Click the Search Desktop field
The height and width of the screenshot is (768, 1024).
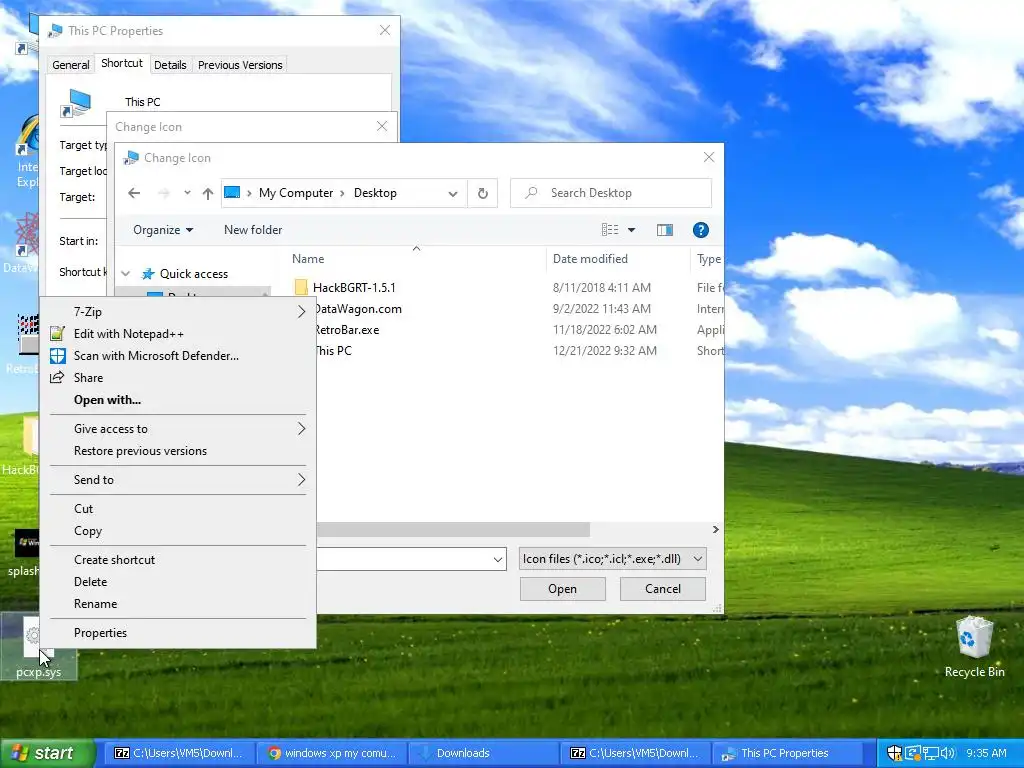tap(611, 193)
